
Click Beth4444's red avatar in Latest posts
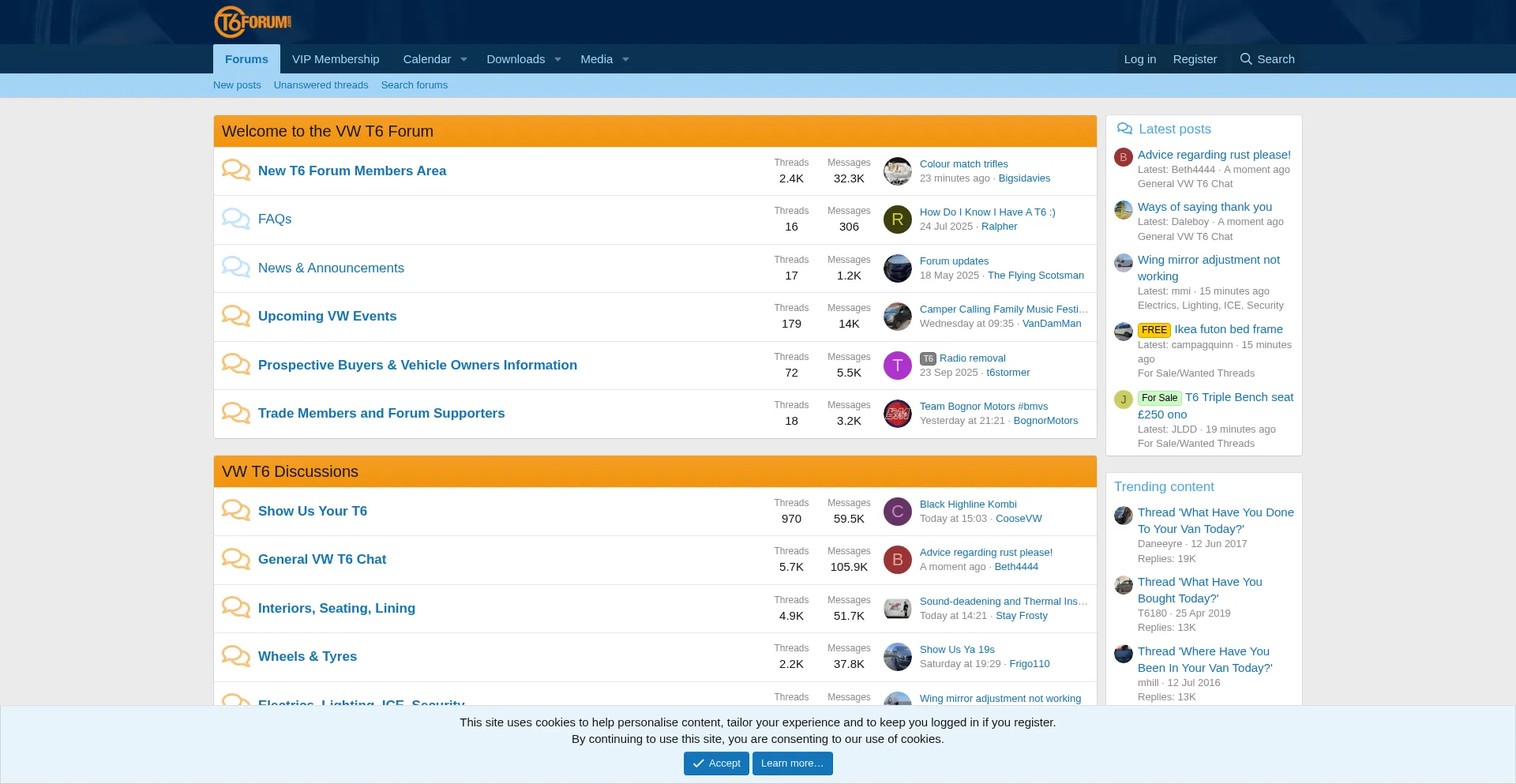pos(1123,157)
